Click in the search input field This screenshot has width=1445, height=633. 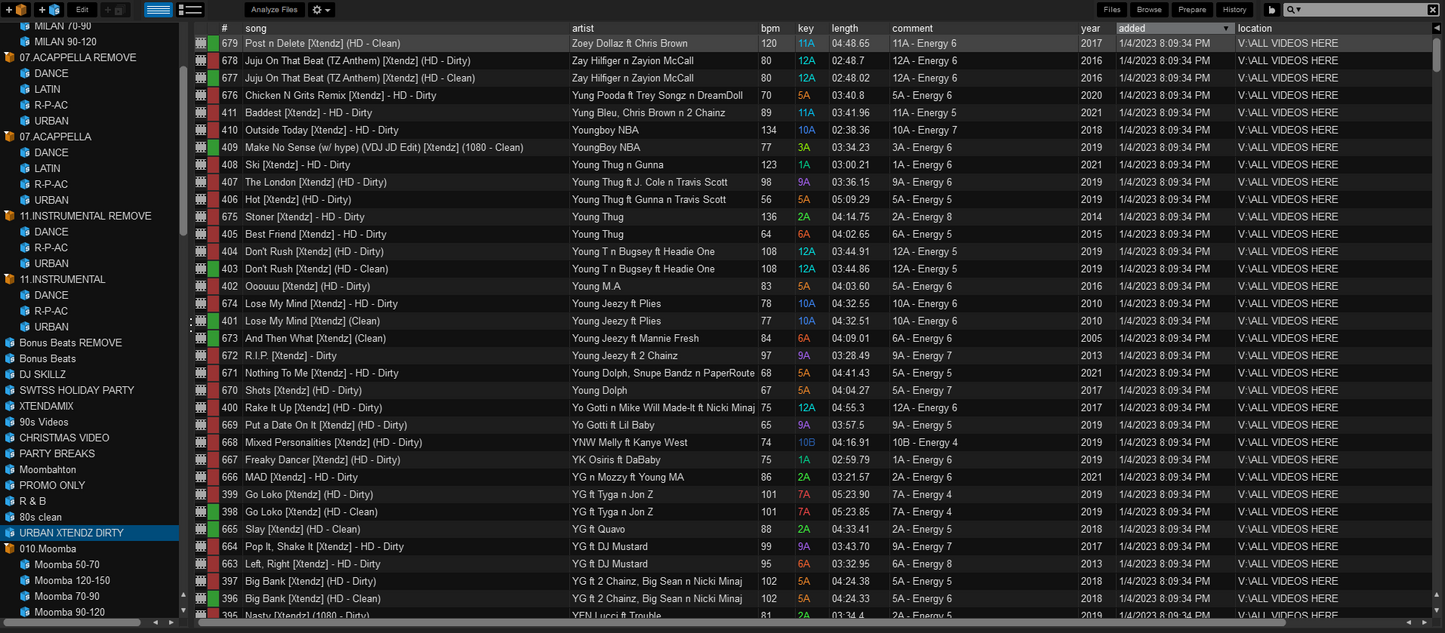tap(1362, 10)
